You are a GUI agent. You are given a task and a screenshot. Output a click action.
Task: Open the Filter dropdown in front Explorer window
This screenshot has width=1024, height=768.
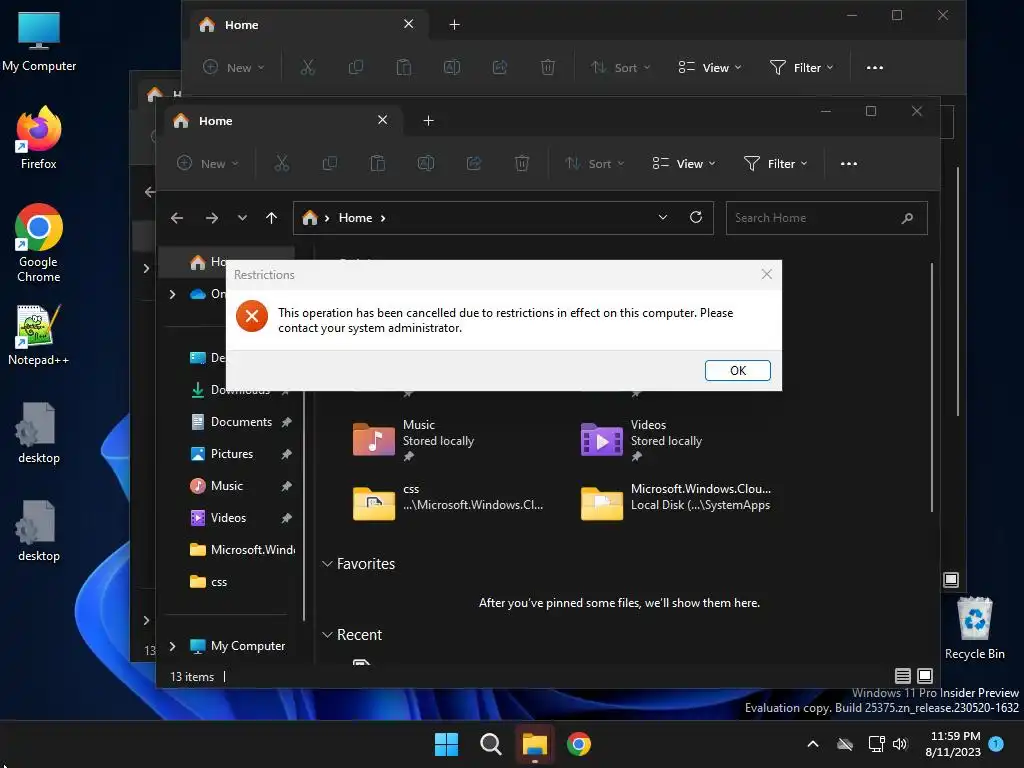[x=776, y=163]
